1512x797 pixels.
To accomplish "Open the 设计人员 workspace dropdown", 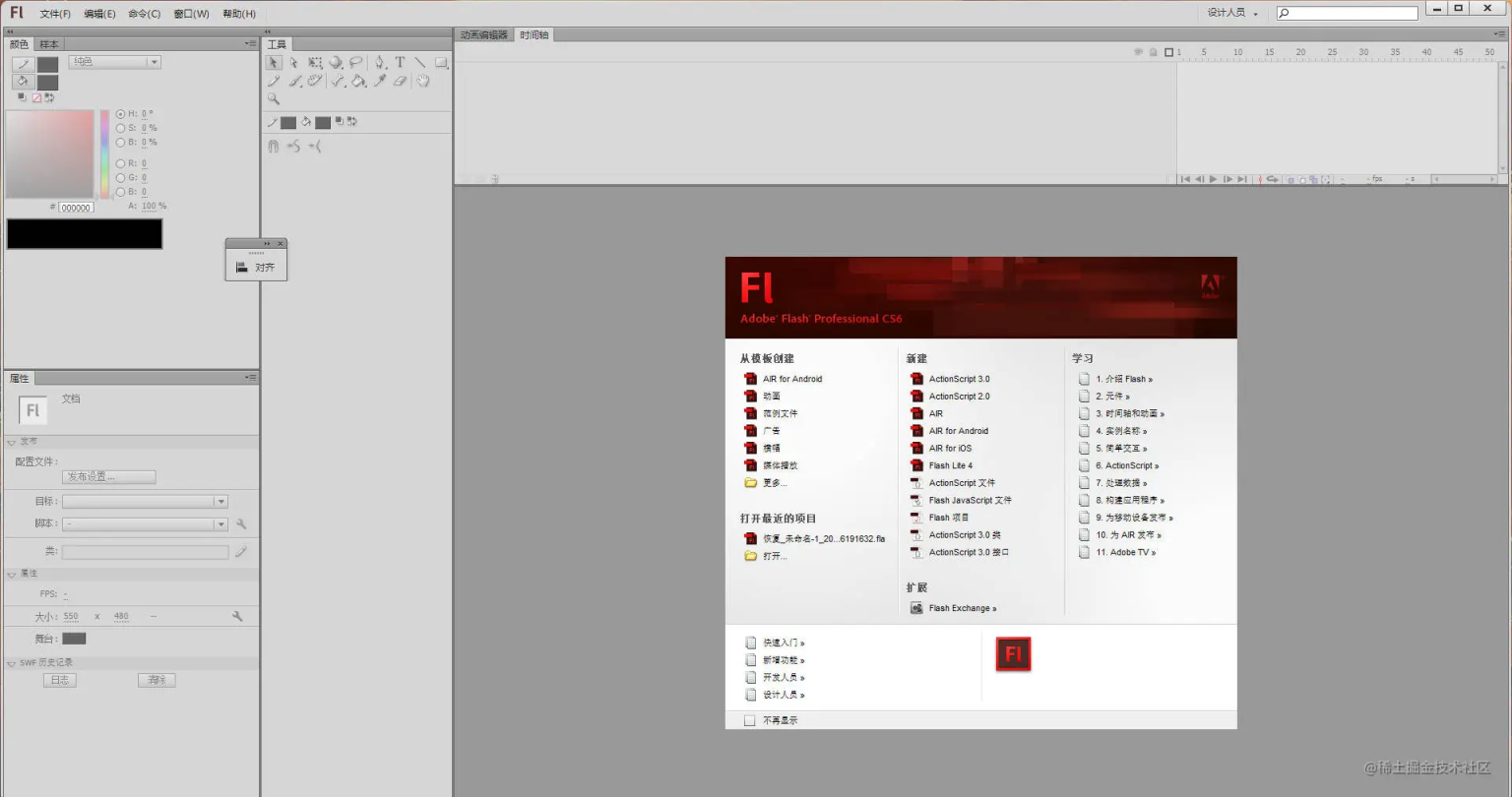I will click(1232, 13).
